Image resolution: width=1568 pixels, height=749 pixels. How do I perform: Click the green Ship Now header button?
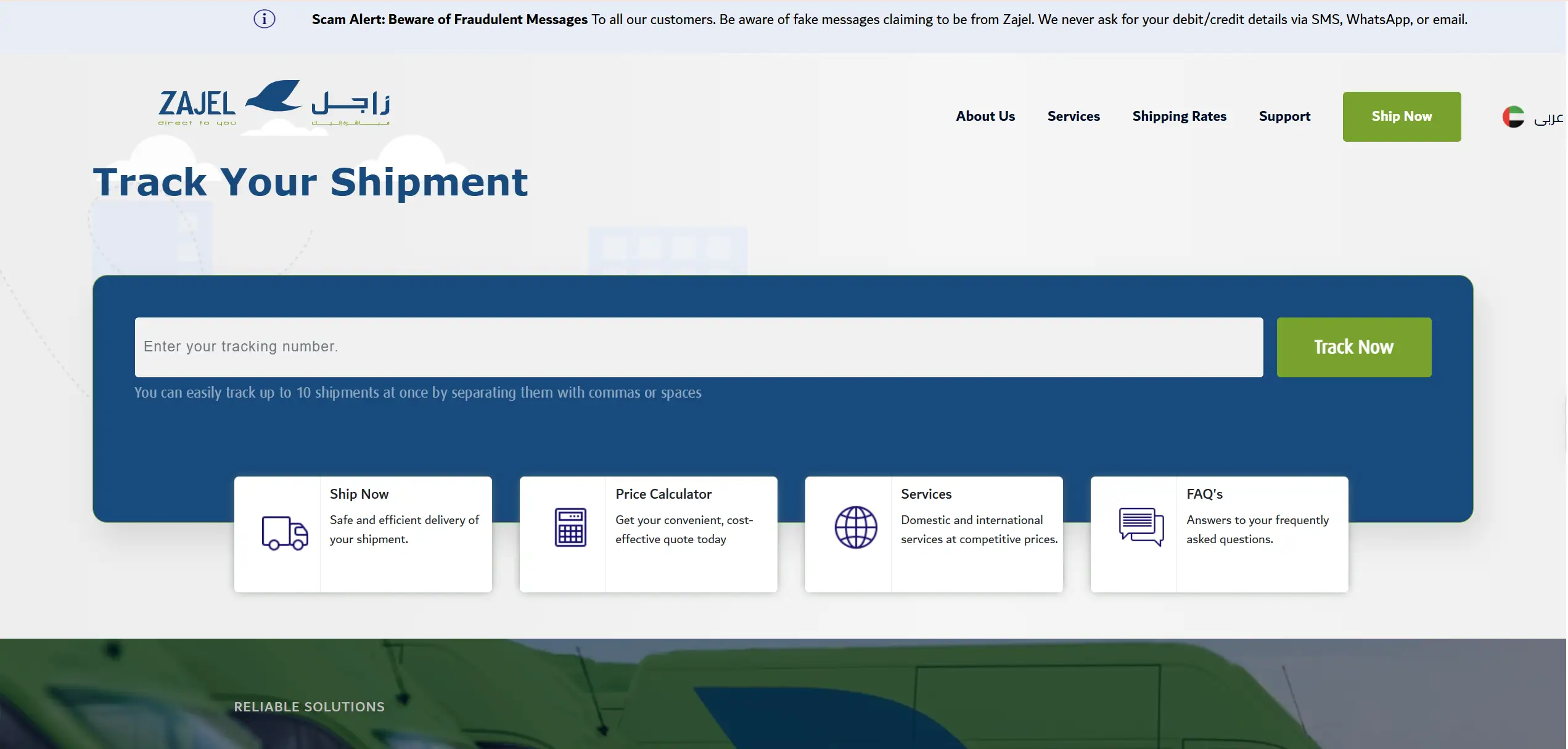1402,117
